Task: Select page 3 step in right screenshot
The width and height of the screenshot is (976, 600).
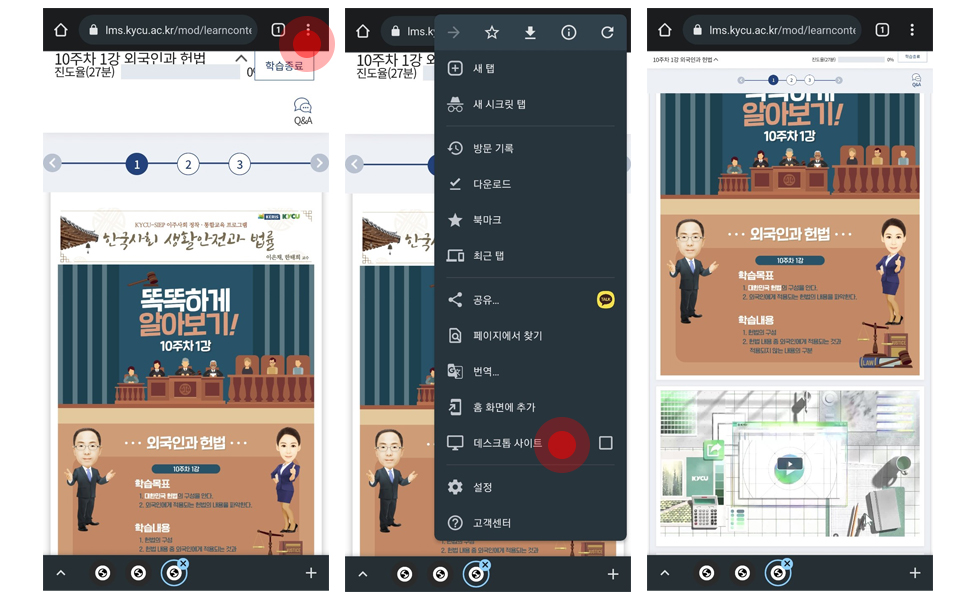Action: click(809, 80)
